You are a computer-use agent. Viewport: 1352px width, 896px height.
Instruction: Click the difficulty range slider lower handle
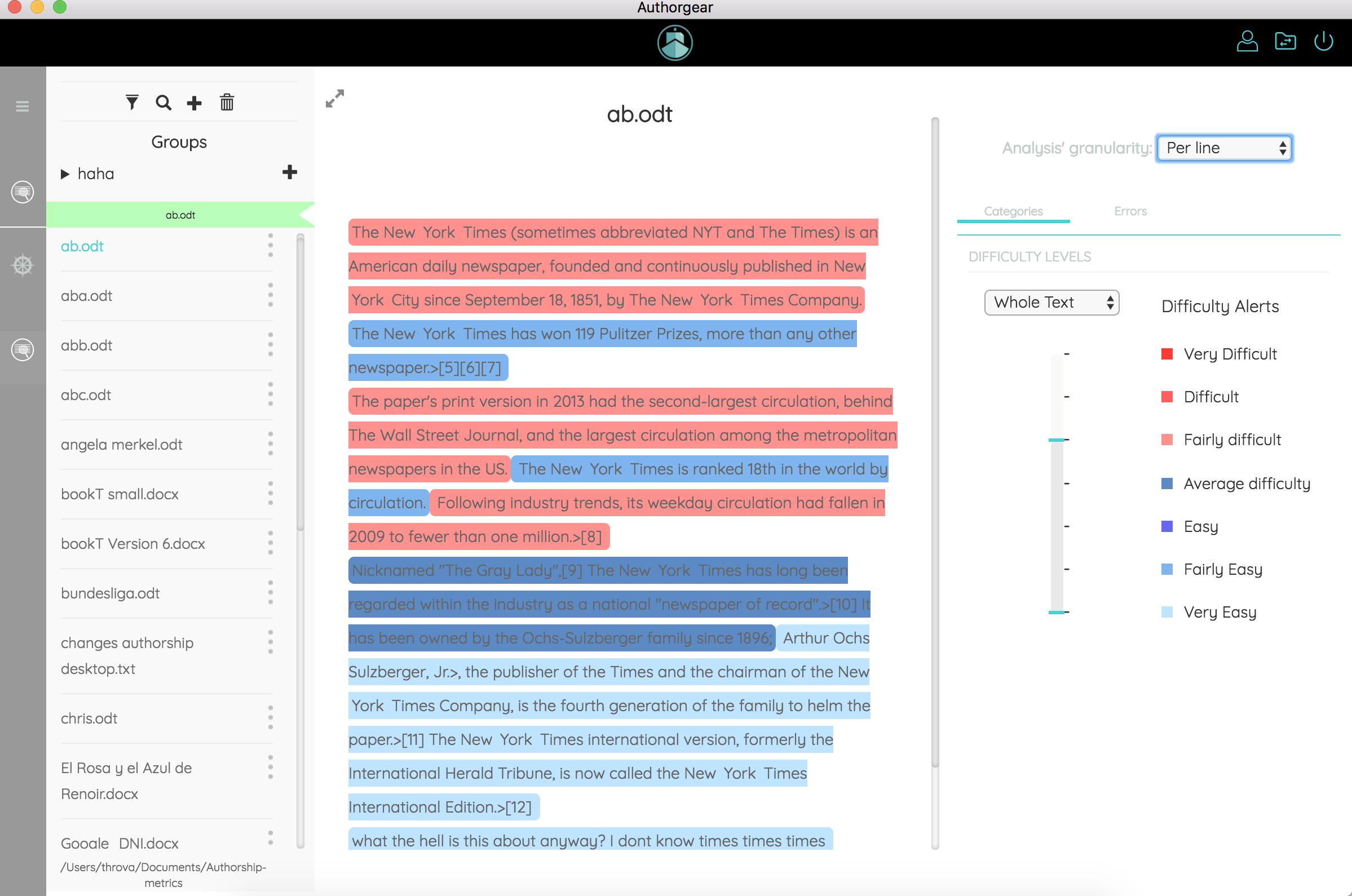[1057, 612]
